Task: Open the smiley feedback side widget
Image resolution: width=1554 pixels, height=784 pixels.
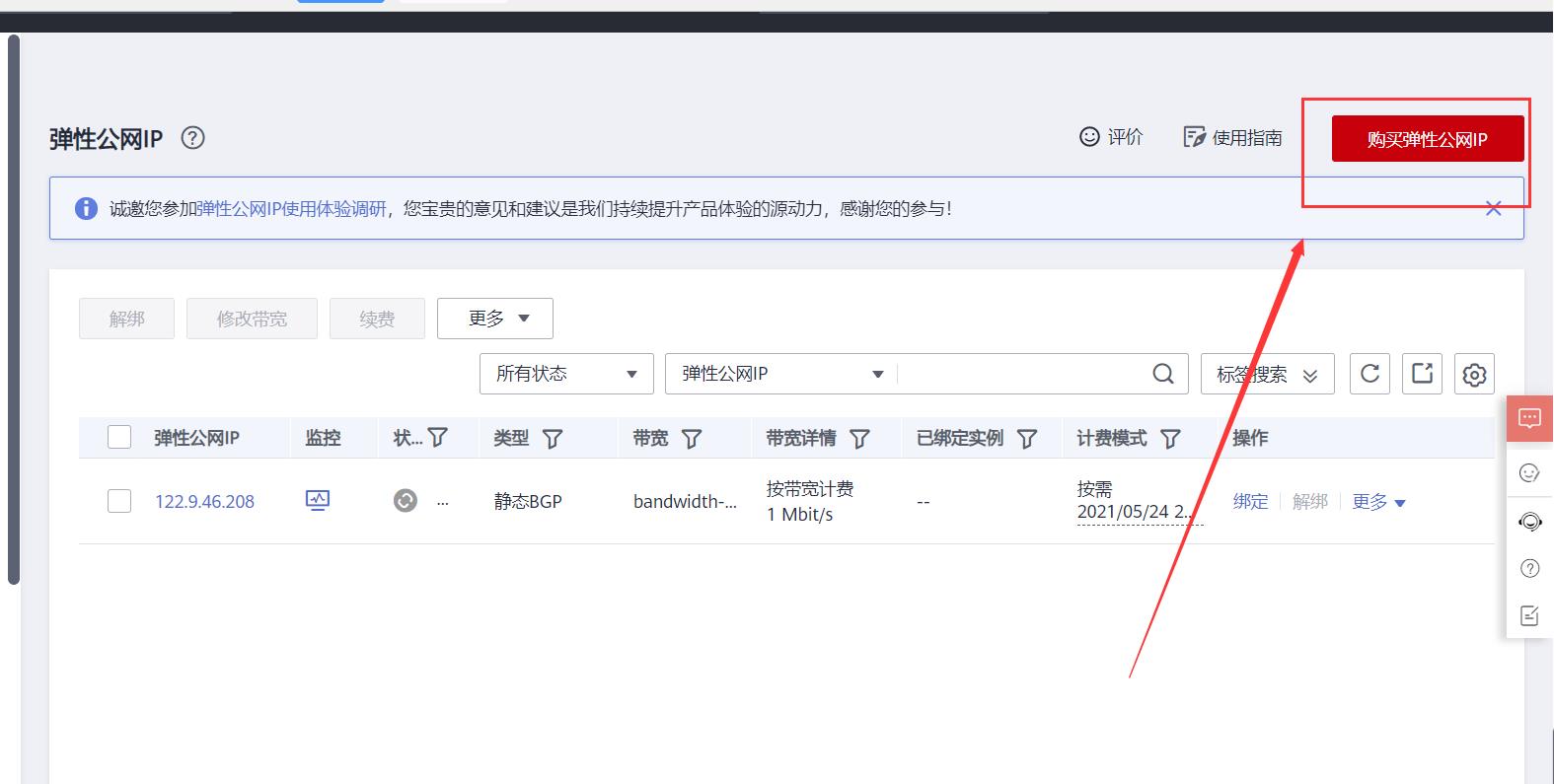Action: click(x=1529, y=472)
